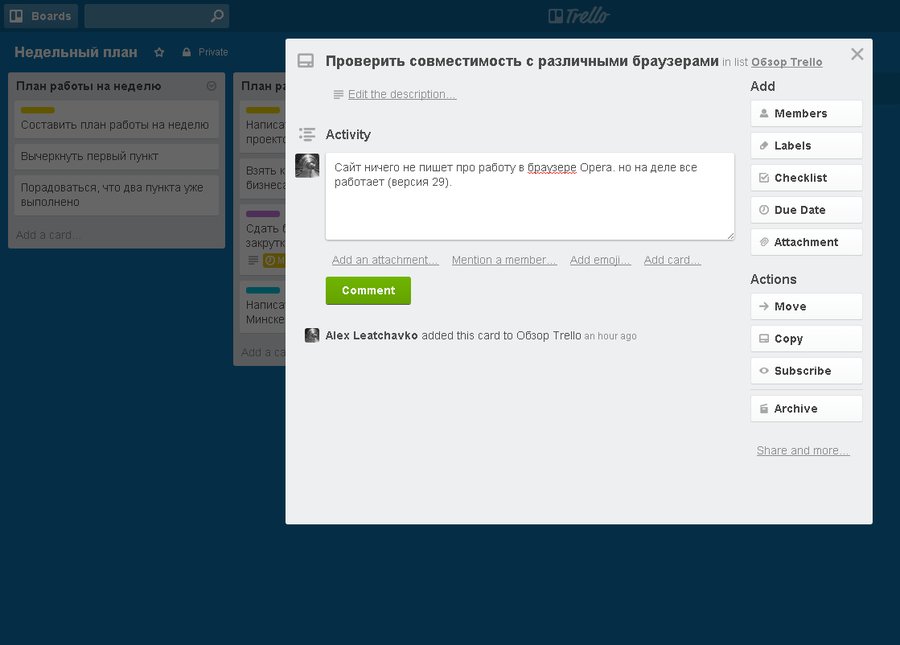Image resolution: width=900 pixels, height=645 pixels.
Task: Open list menu for План работы на неделю
Action: [x=211, y=86]
